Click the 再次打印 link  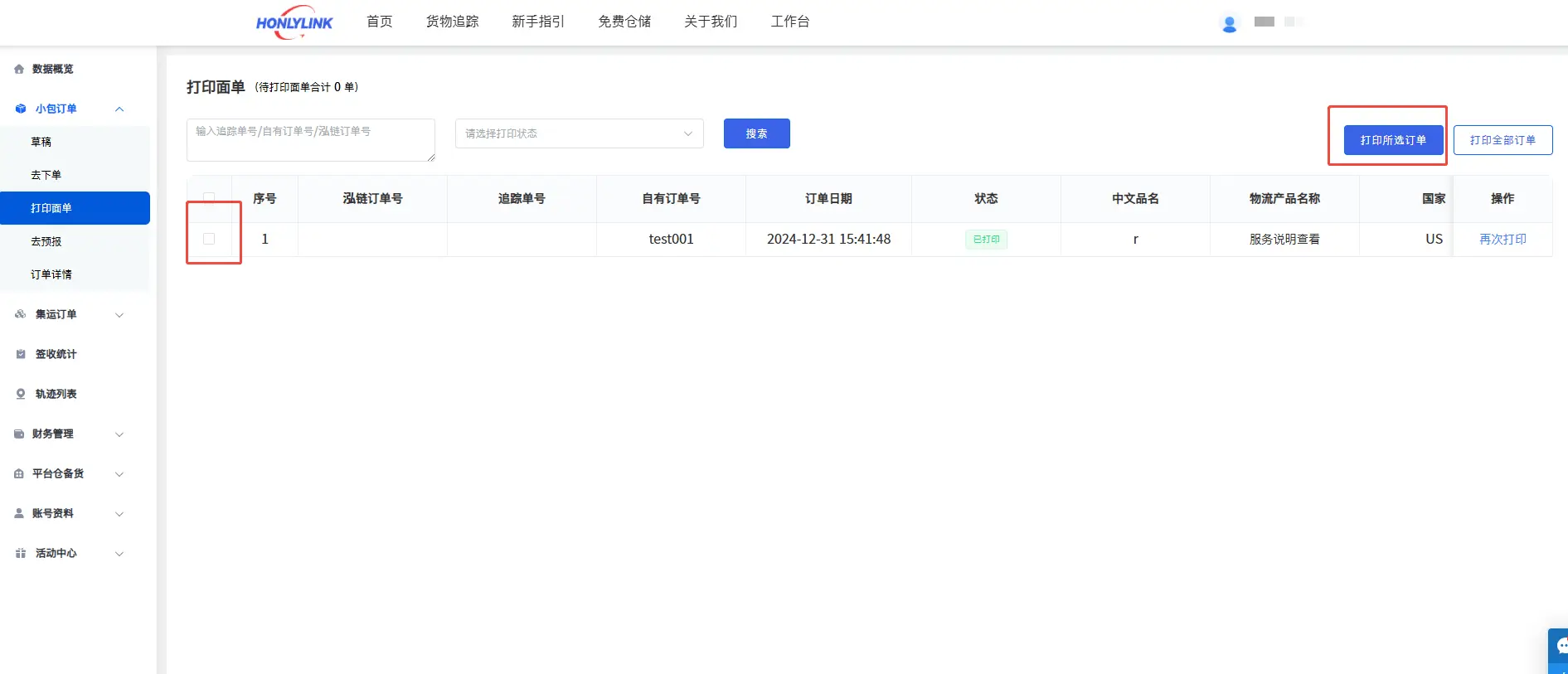click(1502, 239)
